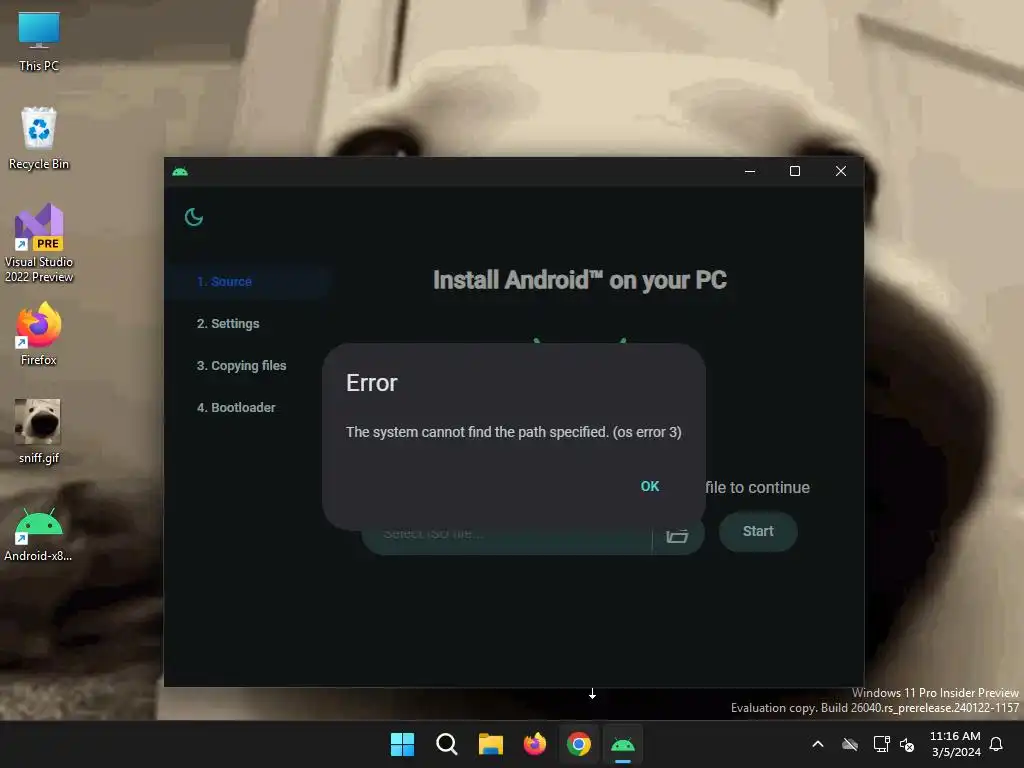Switch to 4. Bootloader step
Image resolution: width=1024 pixels, height=768 pixels.
236,408
